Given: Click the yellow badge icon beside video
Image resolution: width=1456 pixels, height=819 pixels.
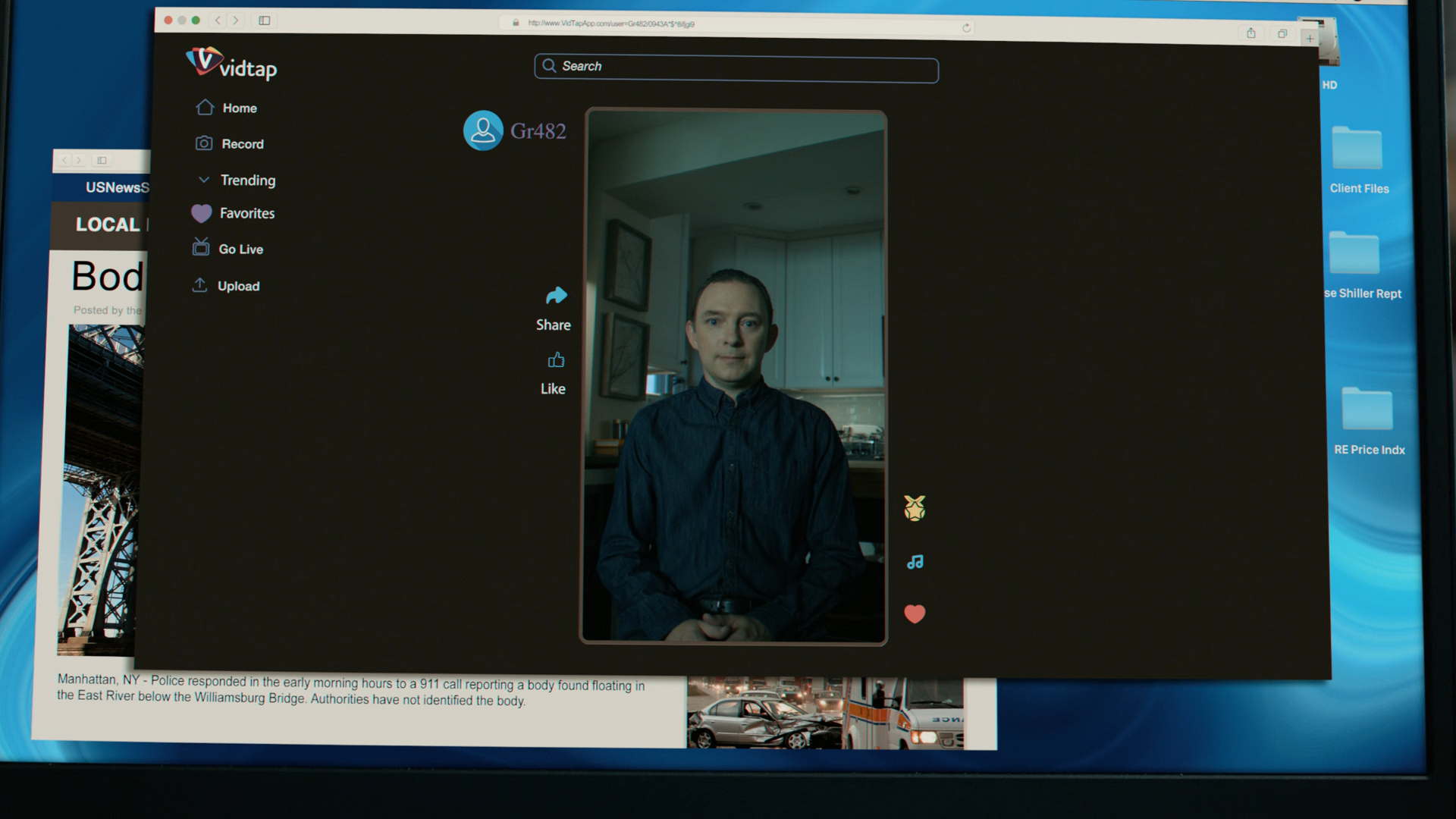Looking at the screenshot, I should click(x=915, y=508).
